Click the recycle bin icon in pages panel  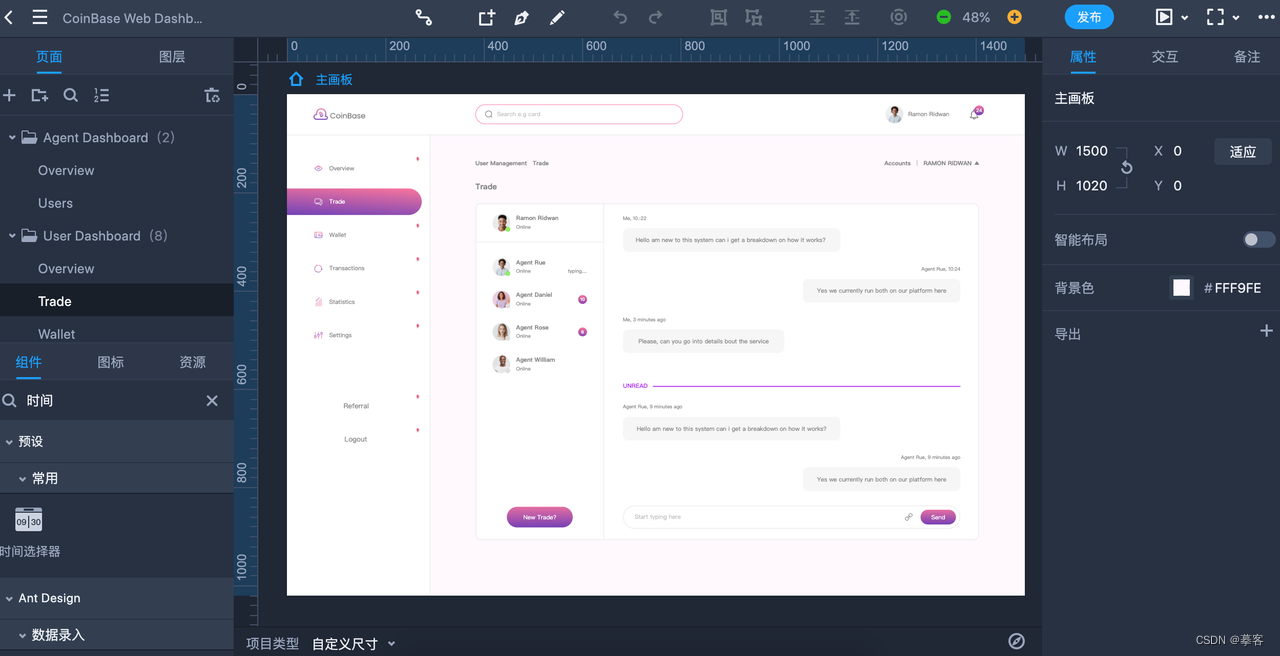pyautogui.click(x=212, y=95)
